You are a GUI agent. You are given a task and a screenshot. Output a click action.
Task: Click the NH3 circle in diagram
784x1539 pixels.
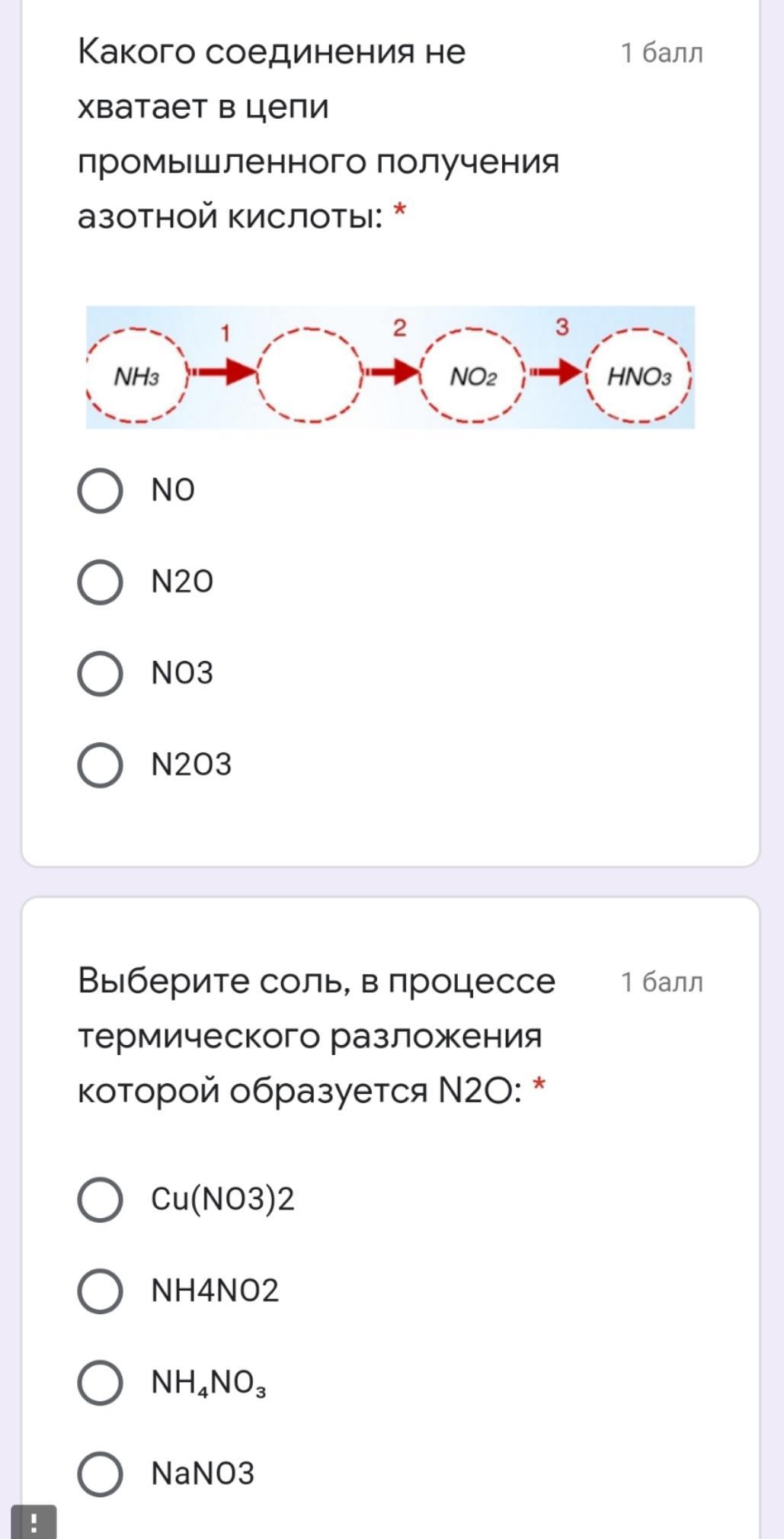click(136, 377)
